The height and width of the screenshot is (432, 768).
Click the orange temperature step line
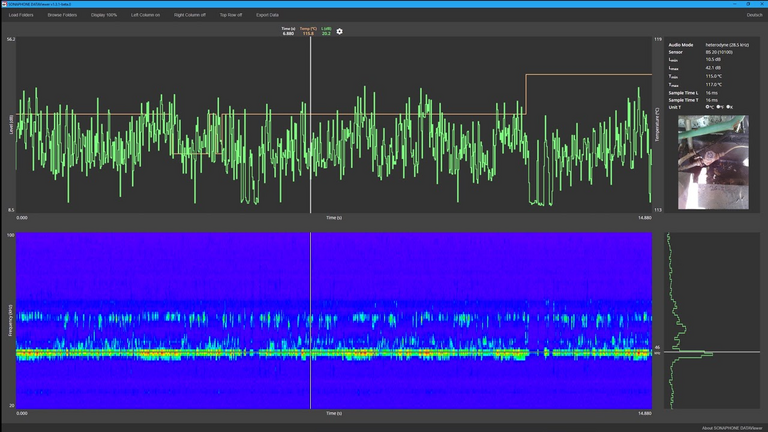click(x=590, y=75)
